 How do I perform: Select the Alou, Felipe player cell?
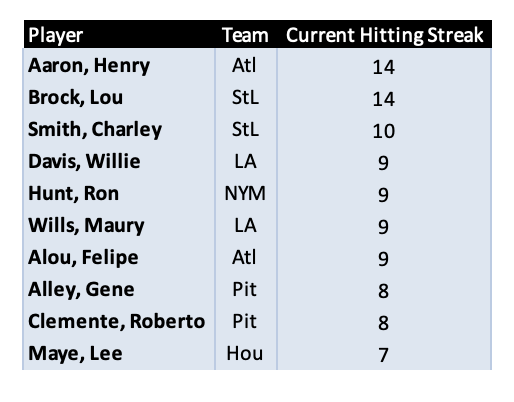pos(119,257)
